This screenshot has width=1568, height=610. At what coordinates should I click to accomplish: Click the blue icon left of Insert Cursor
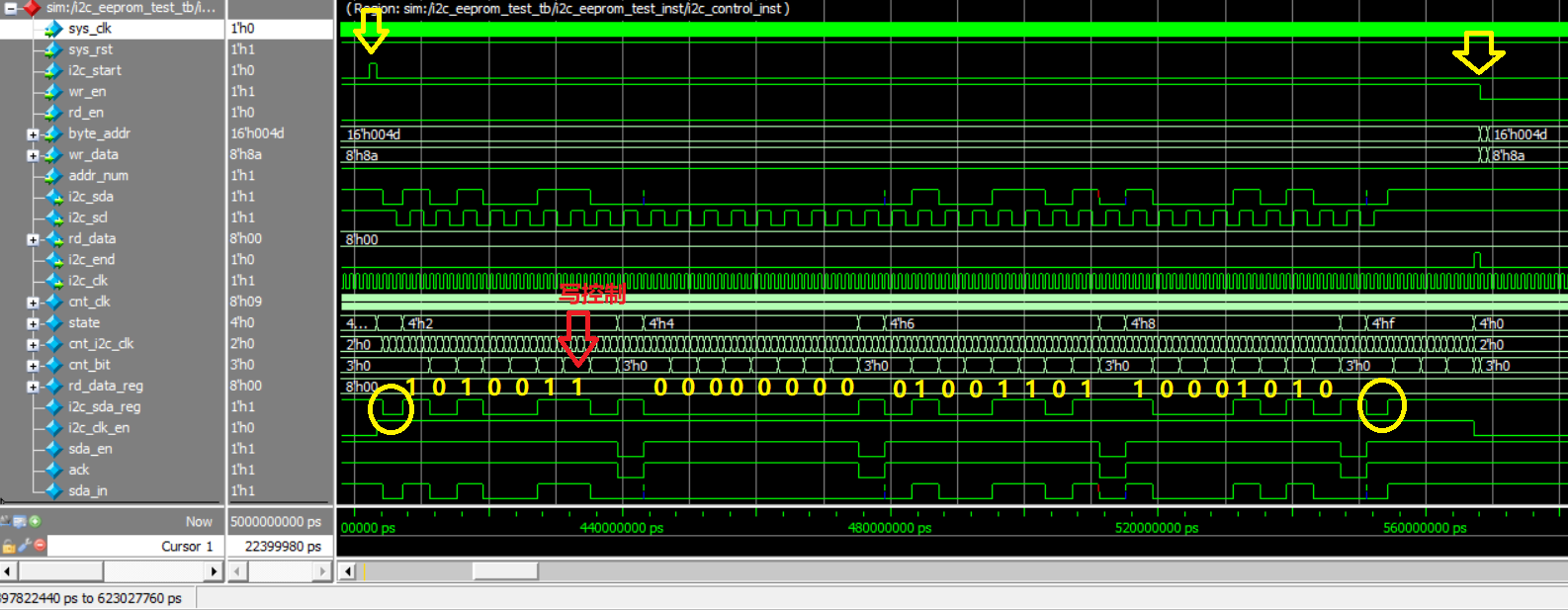coord(20,521)
